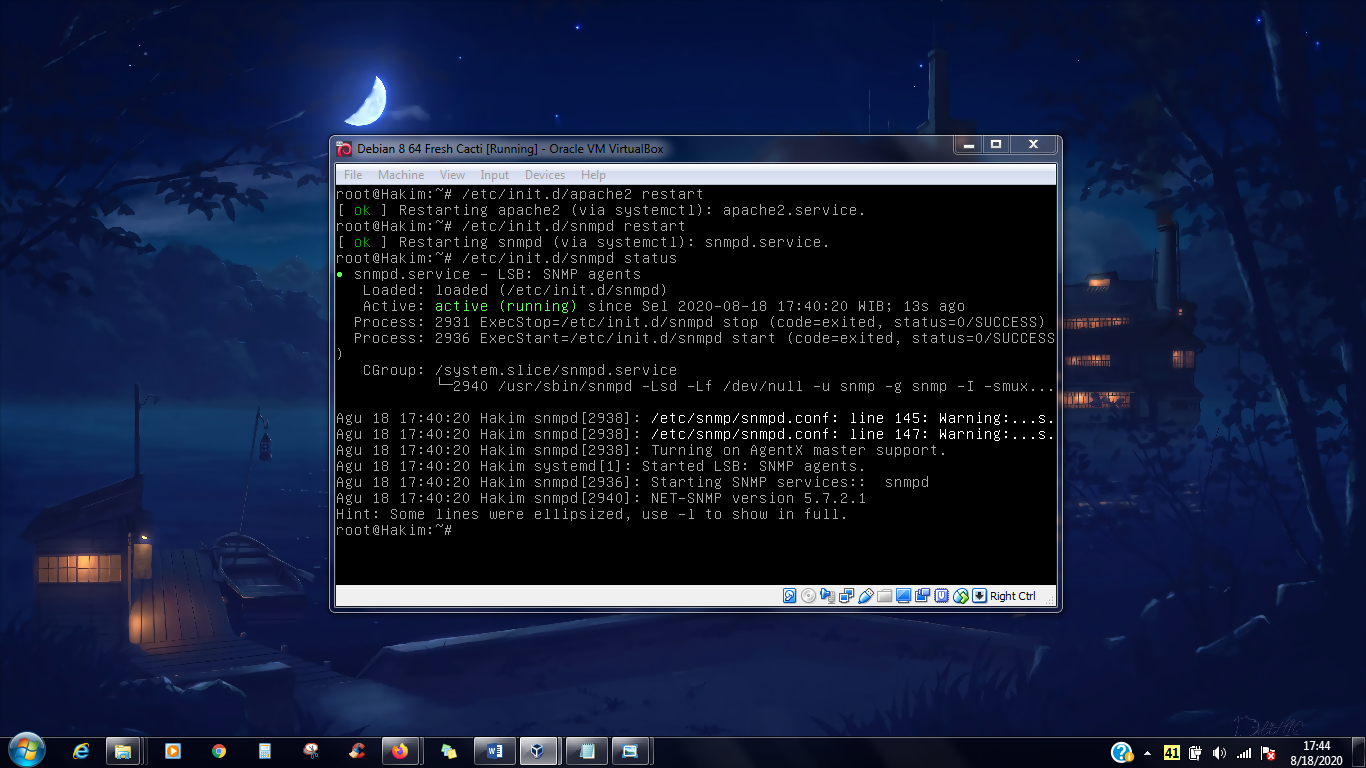The width and height of the screenshot is (1366, 768).
Task: Click the display settings status icon
Action: coord(903,596)
